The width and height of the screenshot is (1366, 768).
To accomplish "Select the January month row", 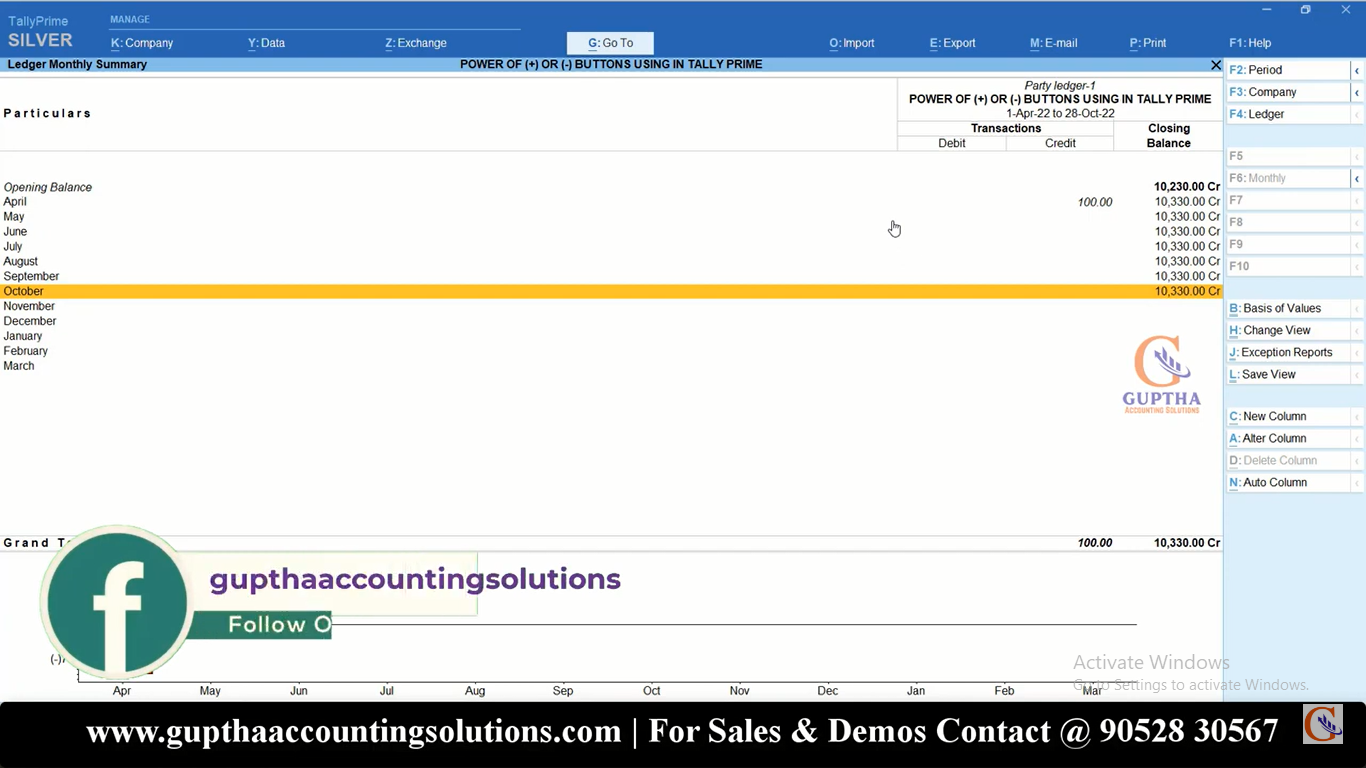I will (x=611, y=337).
